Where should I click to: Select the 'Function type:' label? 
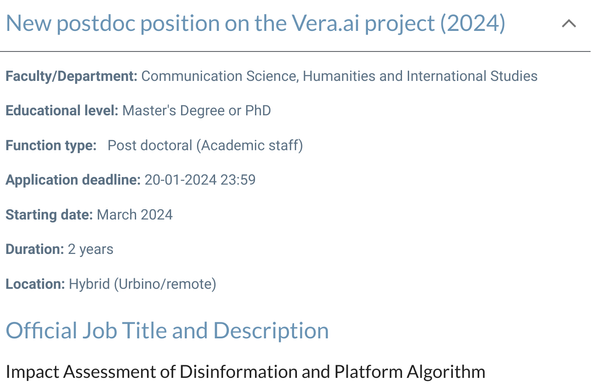[x=51, y=145]
